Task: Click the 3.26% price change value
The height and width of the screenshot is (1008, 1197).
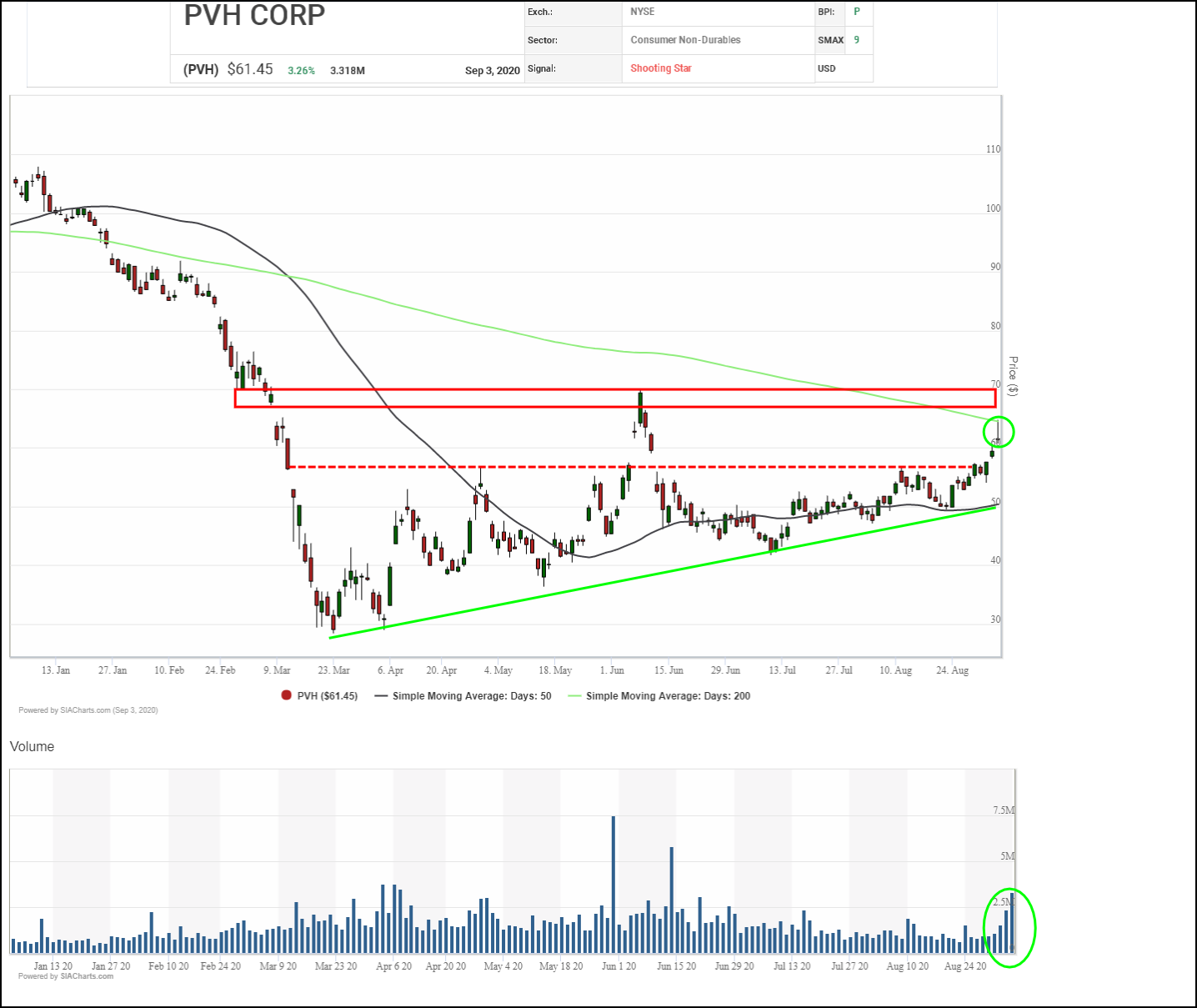Action: [x=301, y=71]
